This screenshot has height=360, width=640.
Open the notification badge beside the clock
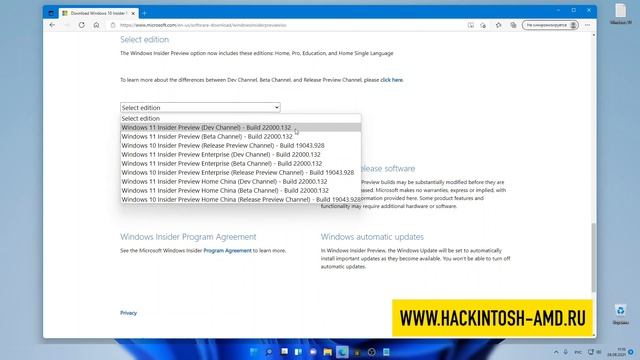point(631,352)
